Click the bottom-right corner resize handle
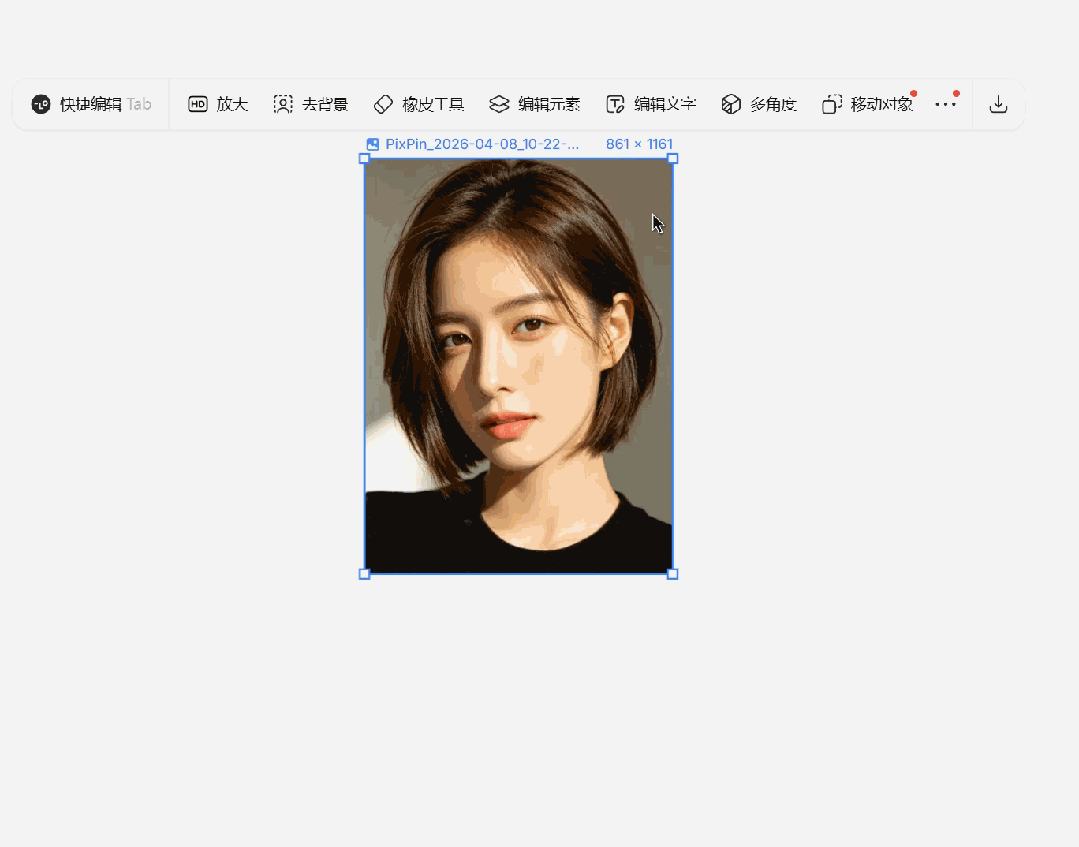This screenshot has width=1079, height=847. pos(673,574)
